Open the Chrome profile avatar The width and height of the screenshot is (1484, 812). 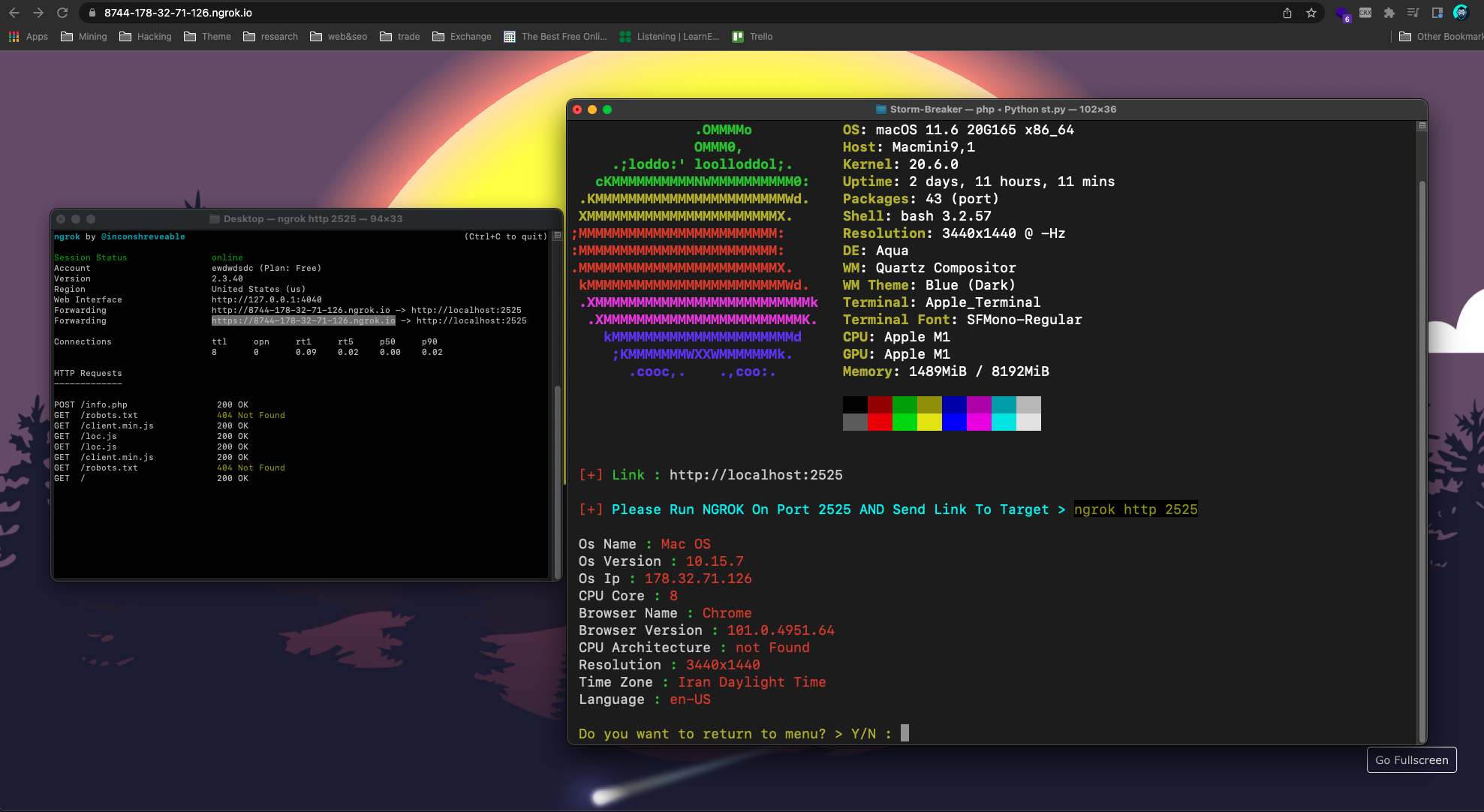[x=1461, y=13]
